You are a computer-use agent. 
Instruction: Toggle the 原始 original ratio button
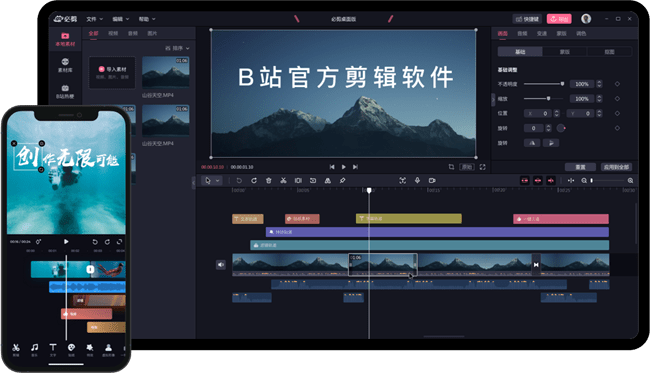[x=467, y=167]
